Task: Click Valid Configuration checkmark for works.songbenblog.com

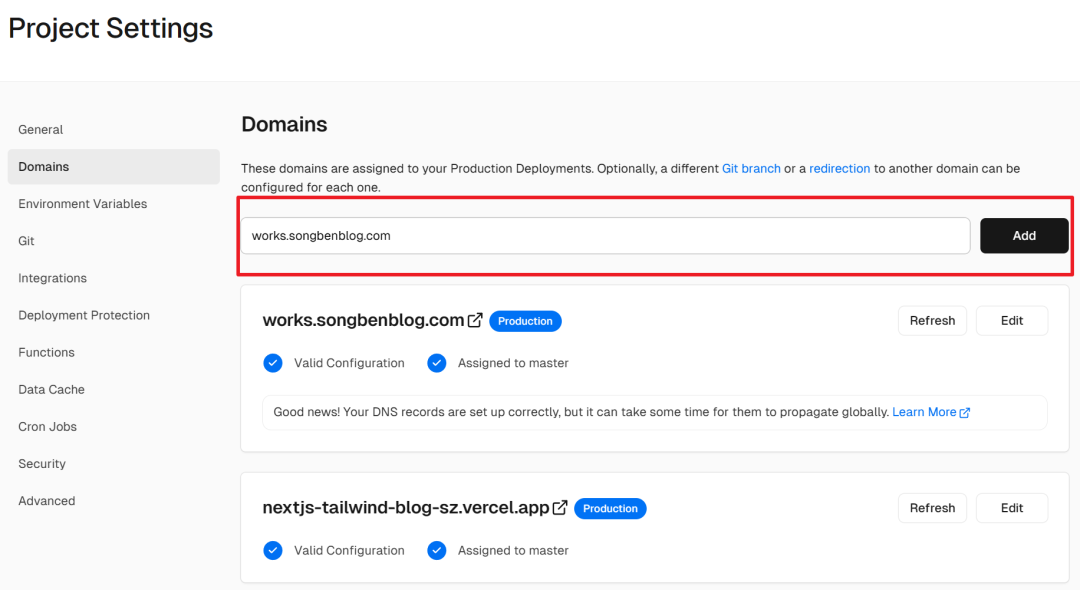Action: point(273,363)
